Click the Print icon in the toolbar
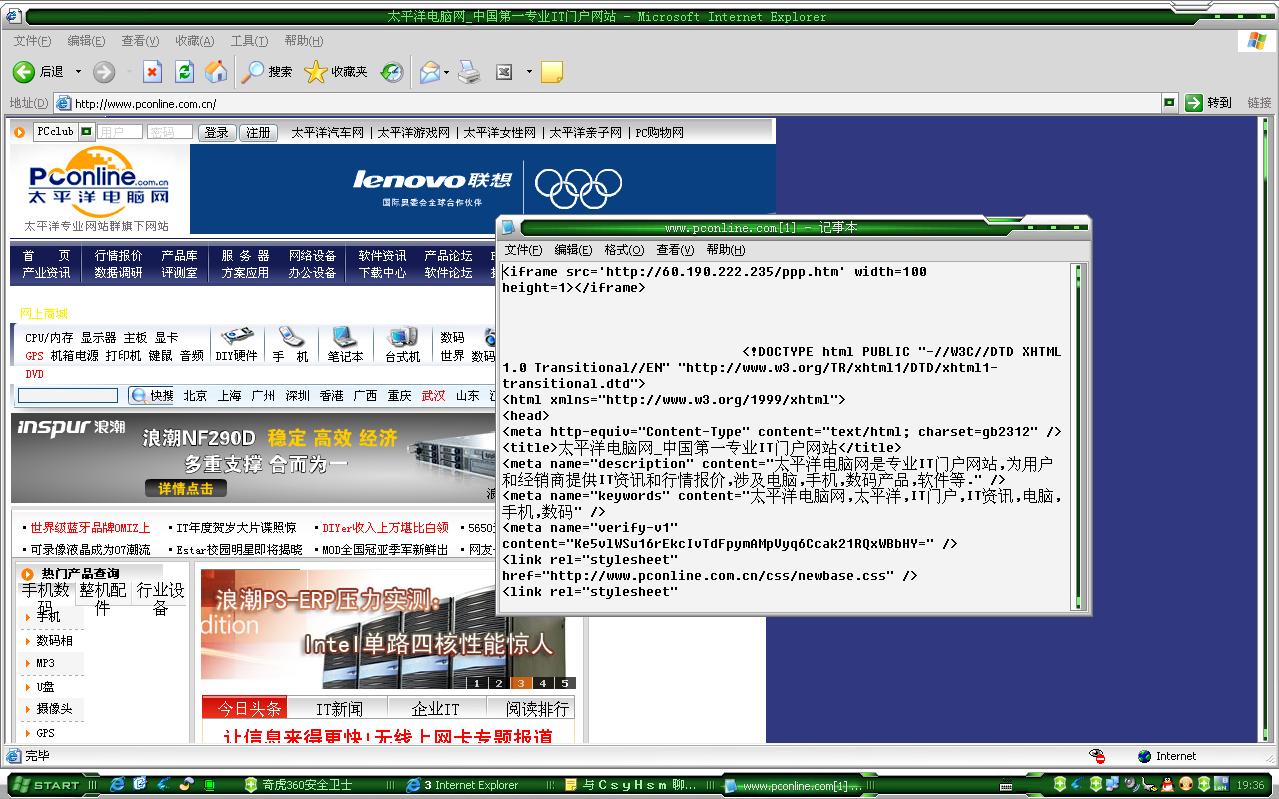This screenshot has height=799, width=1279. coord(469,72)
